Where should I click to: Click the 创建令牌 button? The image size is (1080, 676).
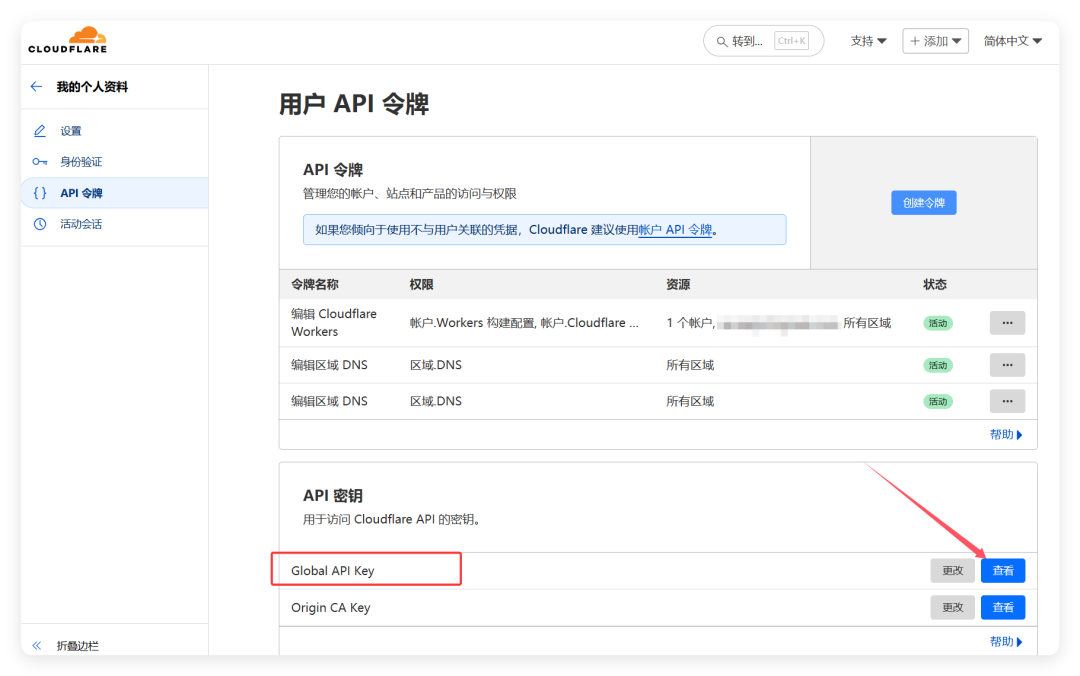click(924, 203)
